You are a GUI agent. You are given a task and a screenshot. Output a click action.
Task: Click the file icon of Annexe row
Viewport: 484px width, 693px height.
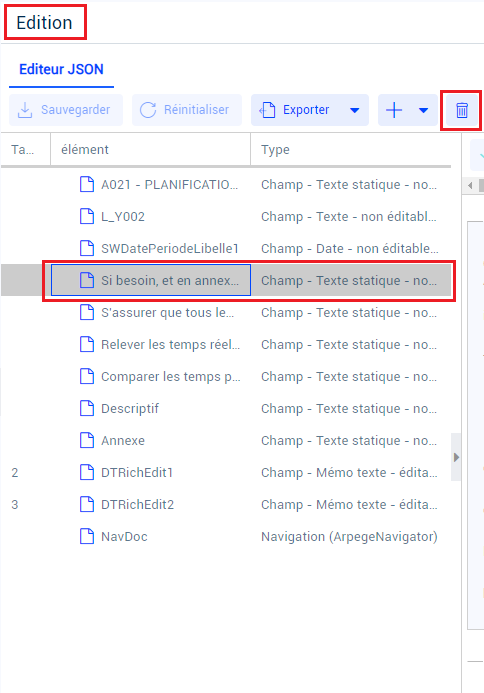[x=87, y=441]
